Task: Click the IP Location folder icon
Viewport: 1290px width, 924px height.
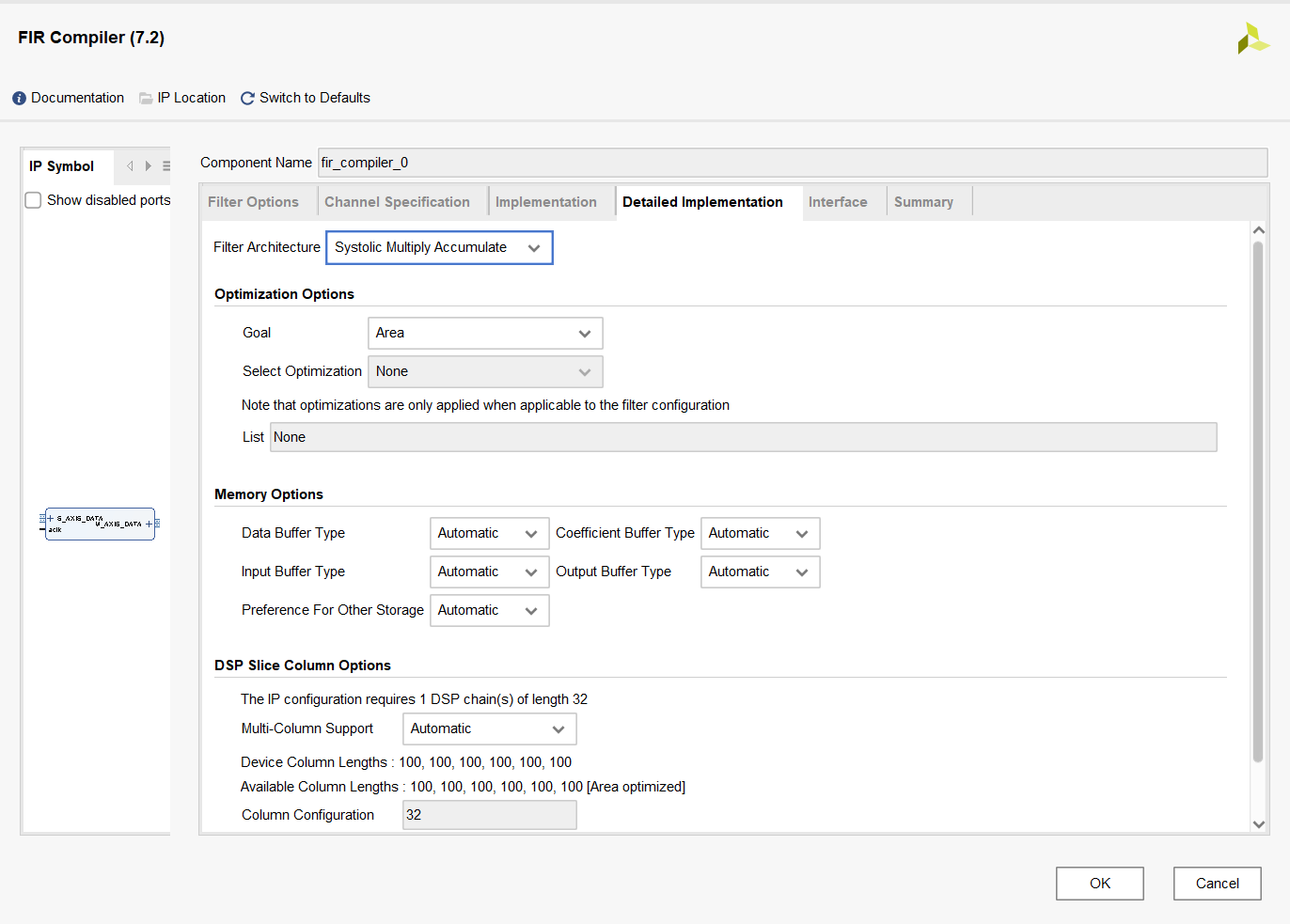Action: [146, 98]
